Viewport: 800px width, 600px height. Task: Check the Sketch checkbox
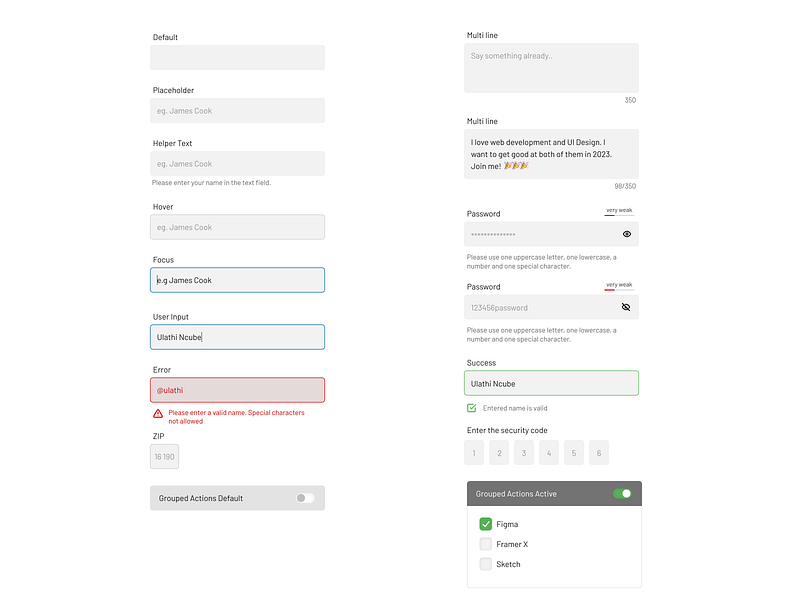click(486, 563)
